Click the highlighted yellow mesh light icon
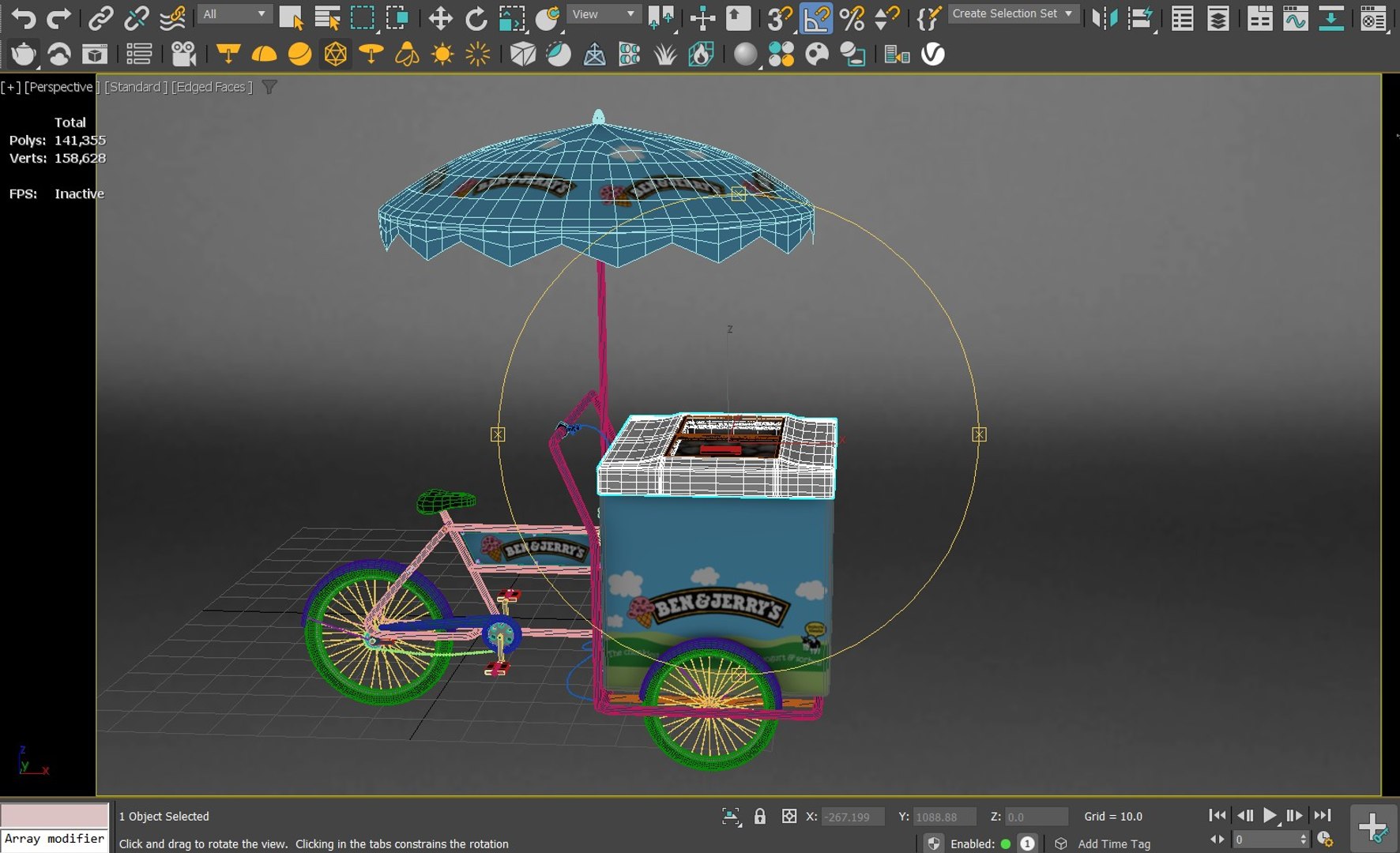1400x853 pixels. pos(335,54)
